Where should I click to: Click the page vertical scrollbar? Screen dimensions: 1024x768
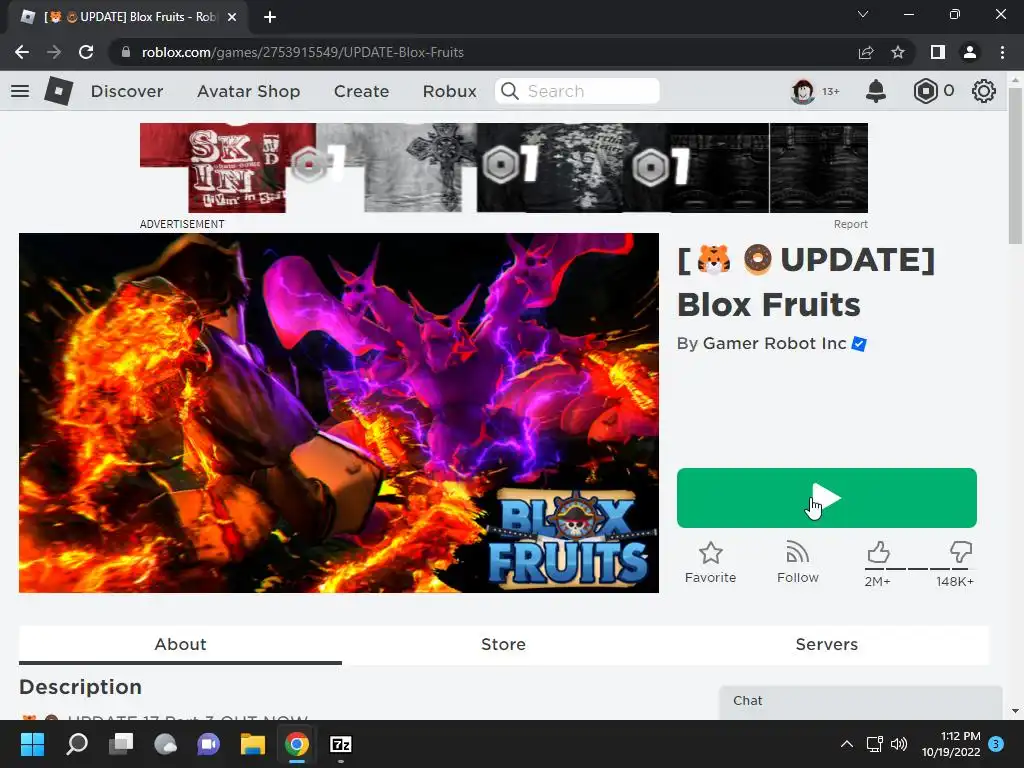pos(1015,166)
